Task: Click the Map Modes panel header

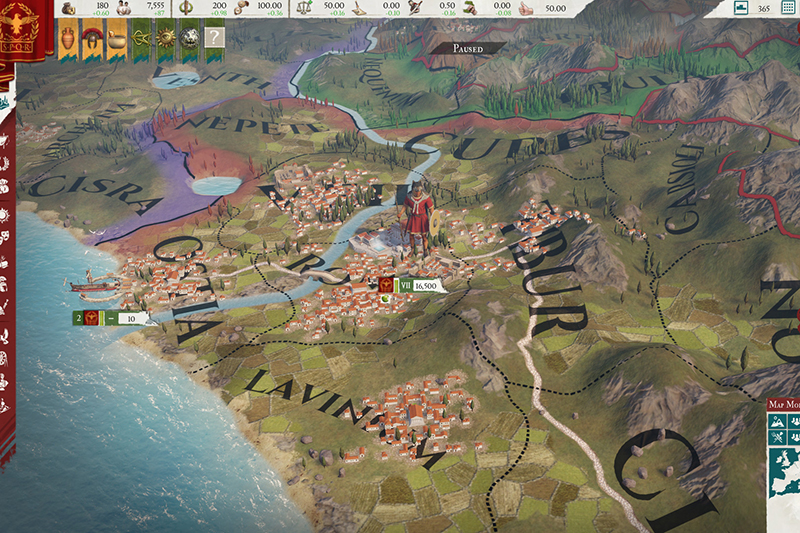Action: point(783,404)
